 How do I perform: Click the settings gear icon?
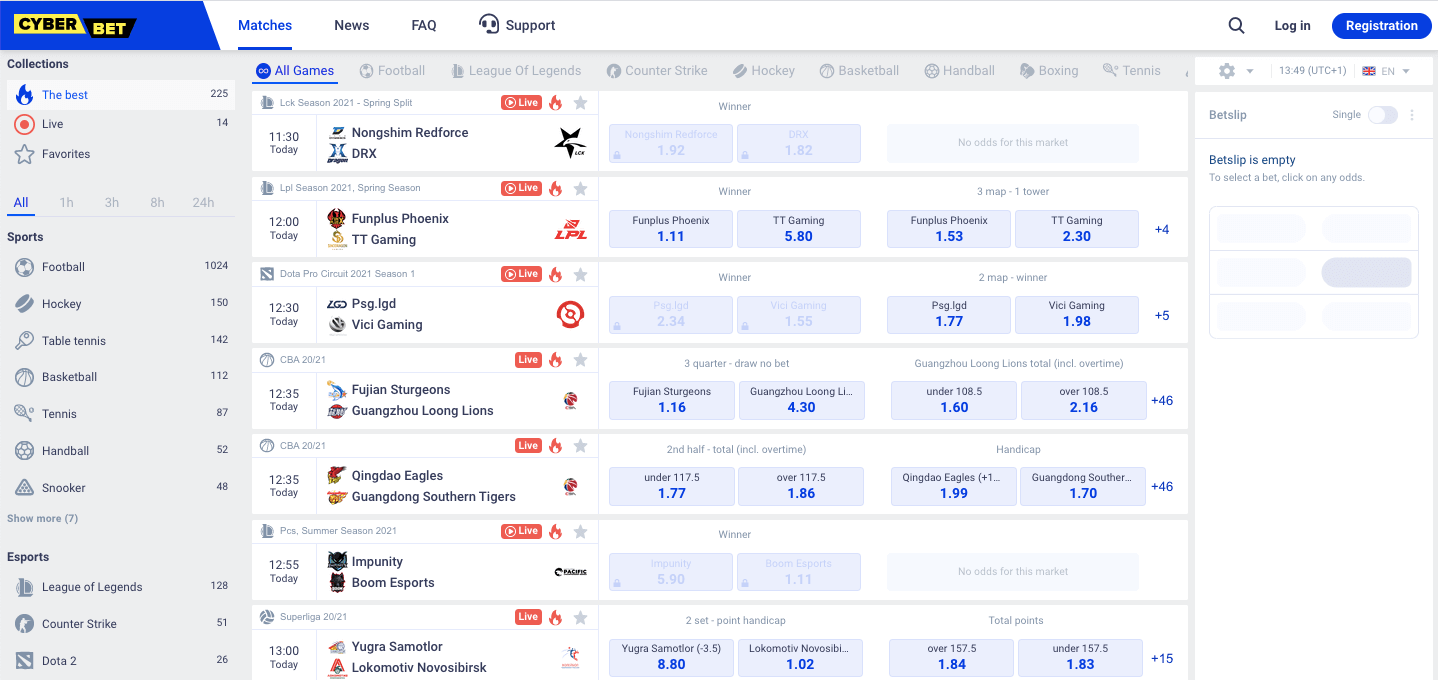(x=1226, y=70)
